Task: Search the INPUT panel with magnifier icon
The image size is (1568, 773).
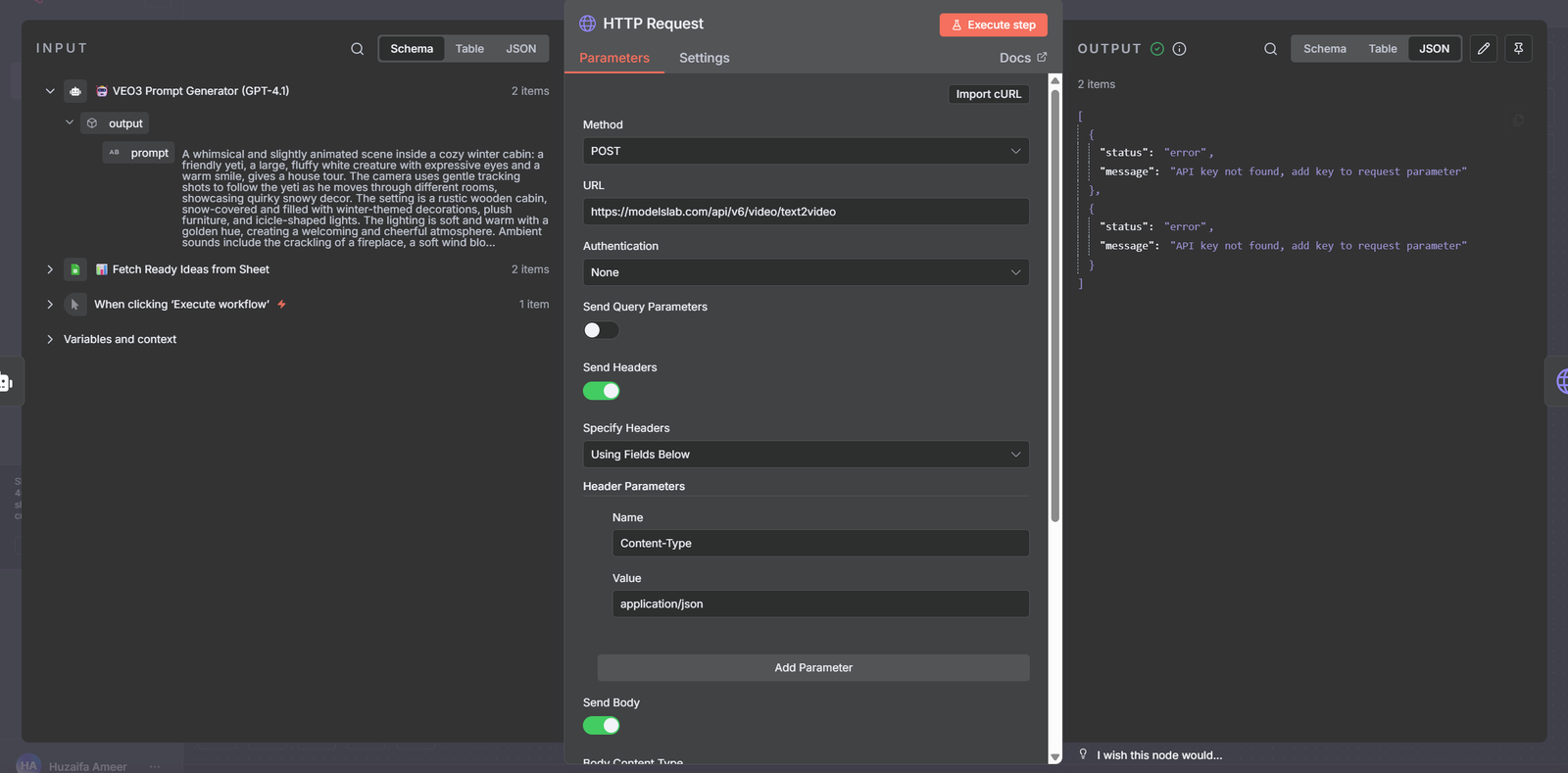Action: [358, 49]
